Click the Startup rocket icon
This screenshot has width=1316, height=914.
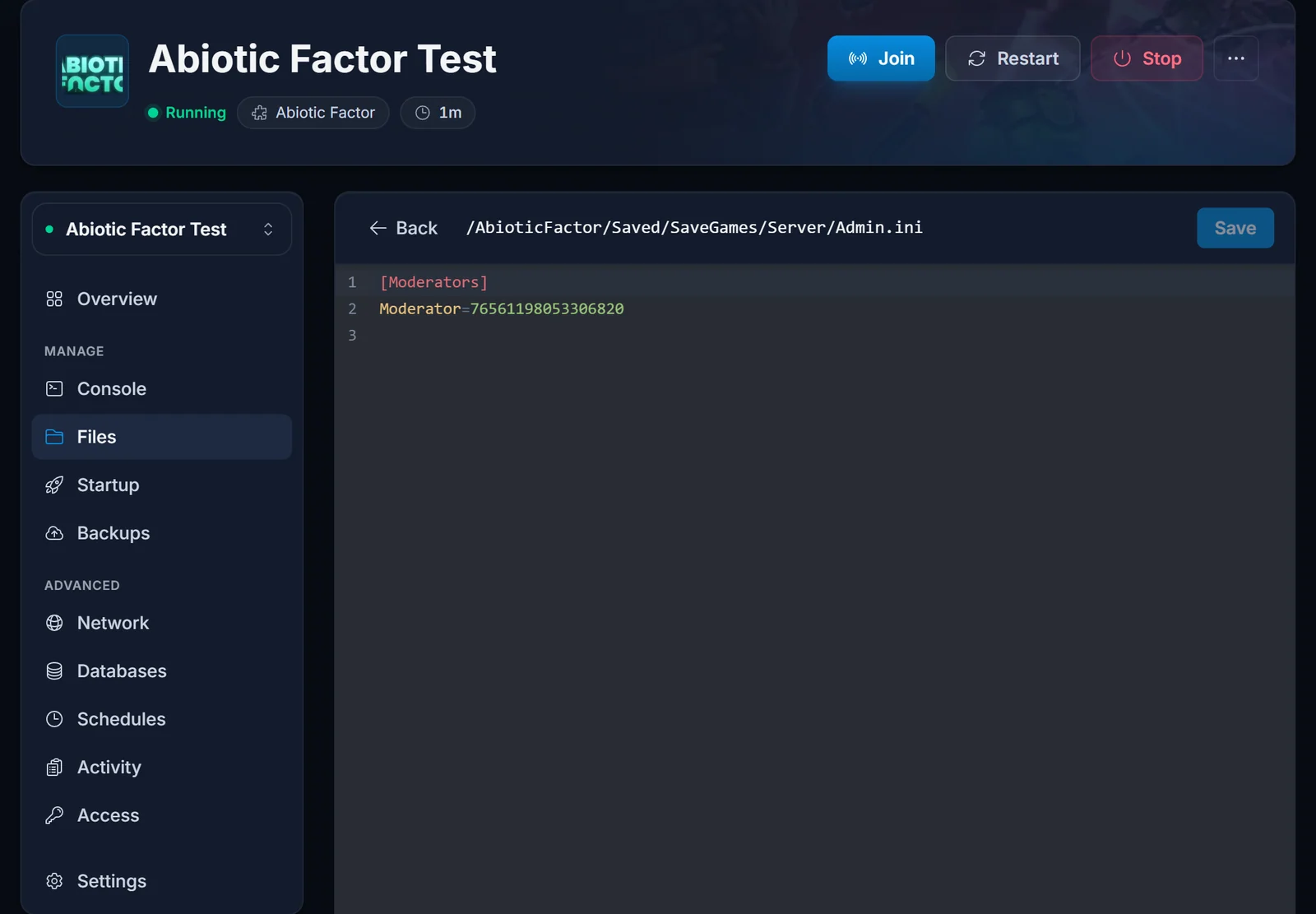54,485
